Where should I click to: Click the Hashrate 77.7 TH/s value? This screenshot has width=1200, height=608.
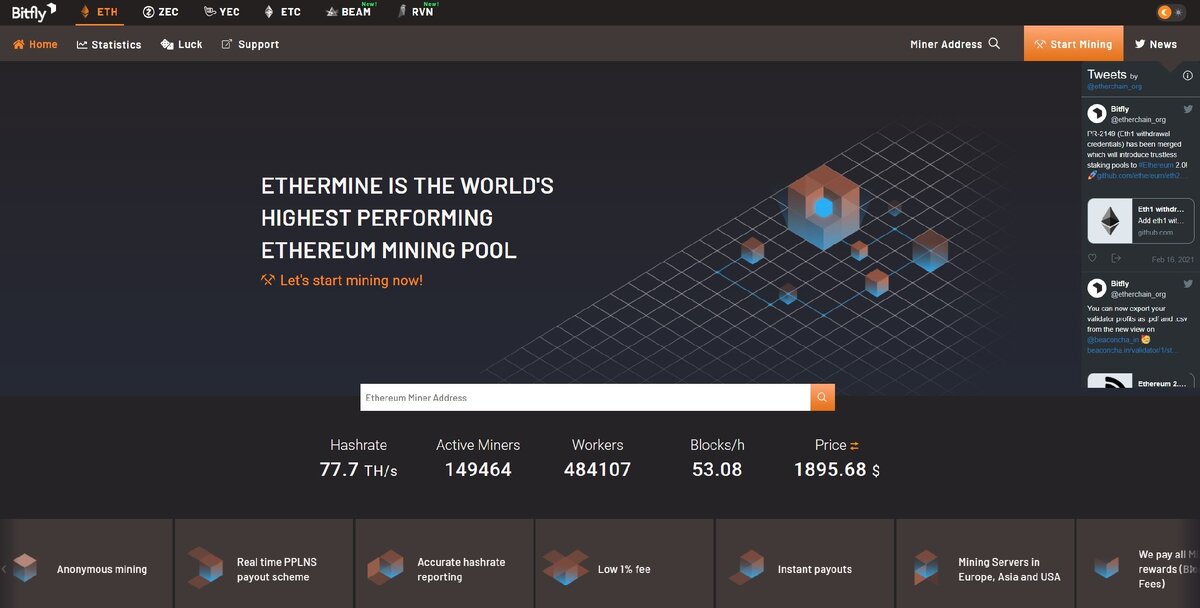[358, 469]
